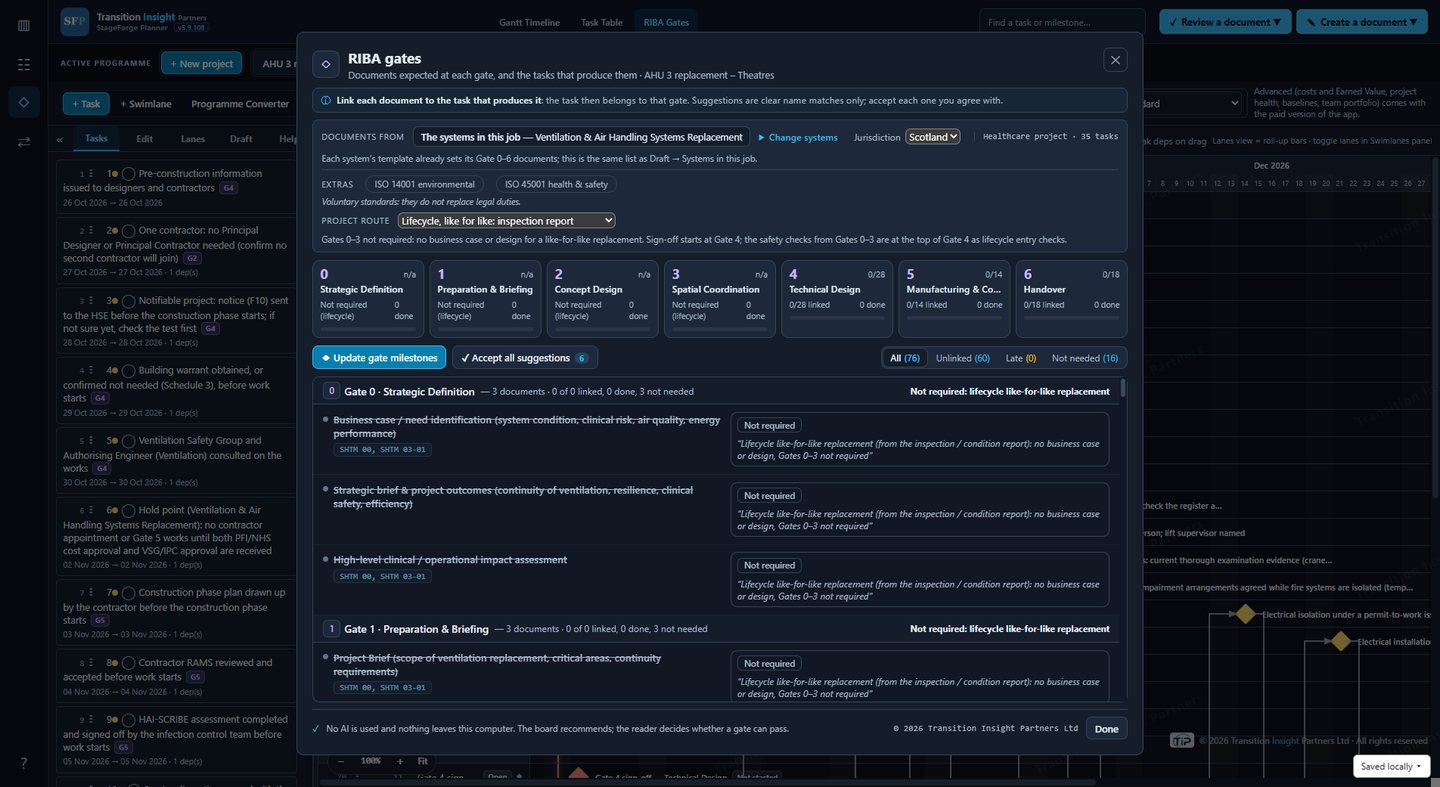
Task: Mark task 1 Pre-construction information as complete
Action: pyautogui.click(x=129, y=174)
